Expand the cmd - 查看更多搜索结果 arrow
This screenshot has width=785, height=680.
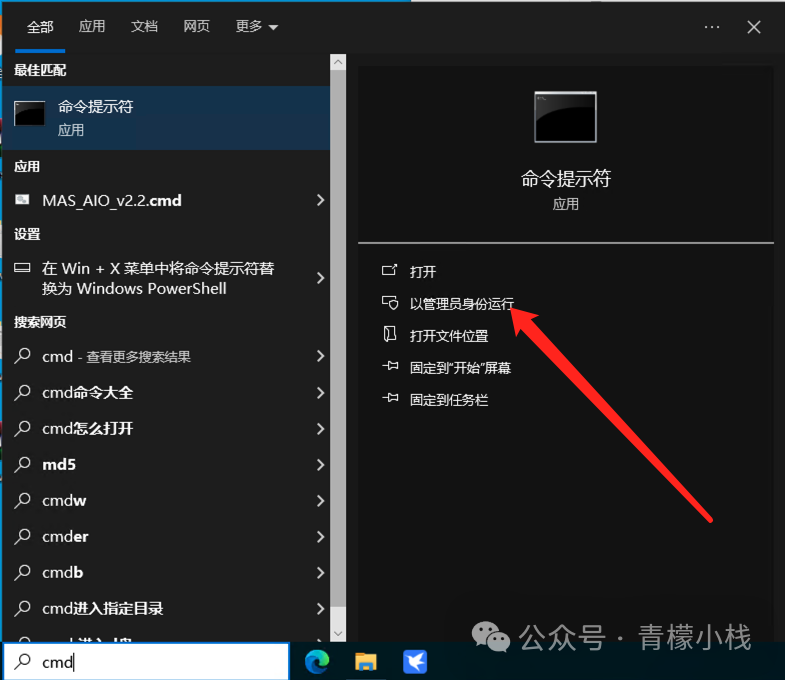(x=320, y=356)
